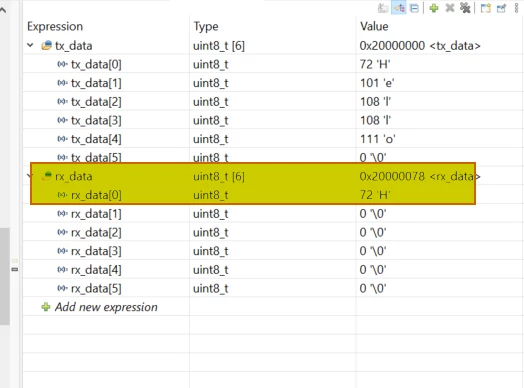Click the value 0x20000000 <tx_data>

tap(420, 45)
